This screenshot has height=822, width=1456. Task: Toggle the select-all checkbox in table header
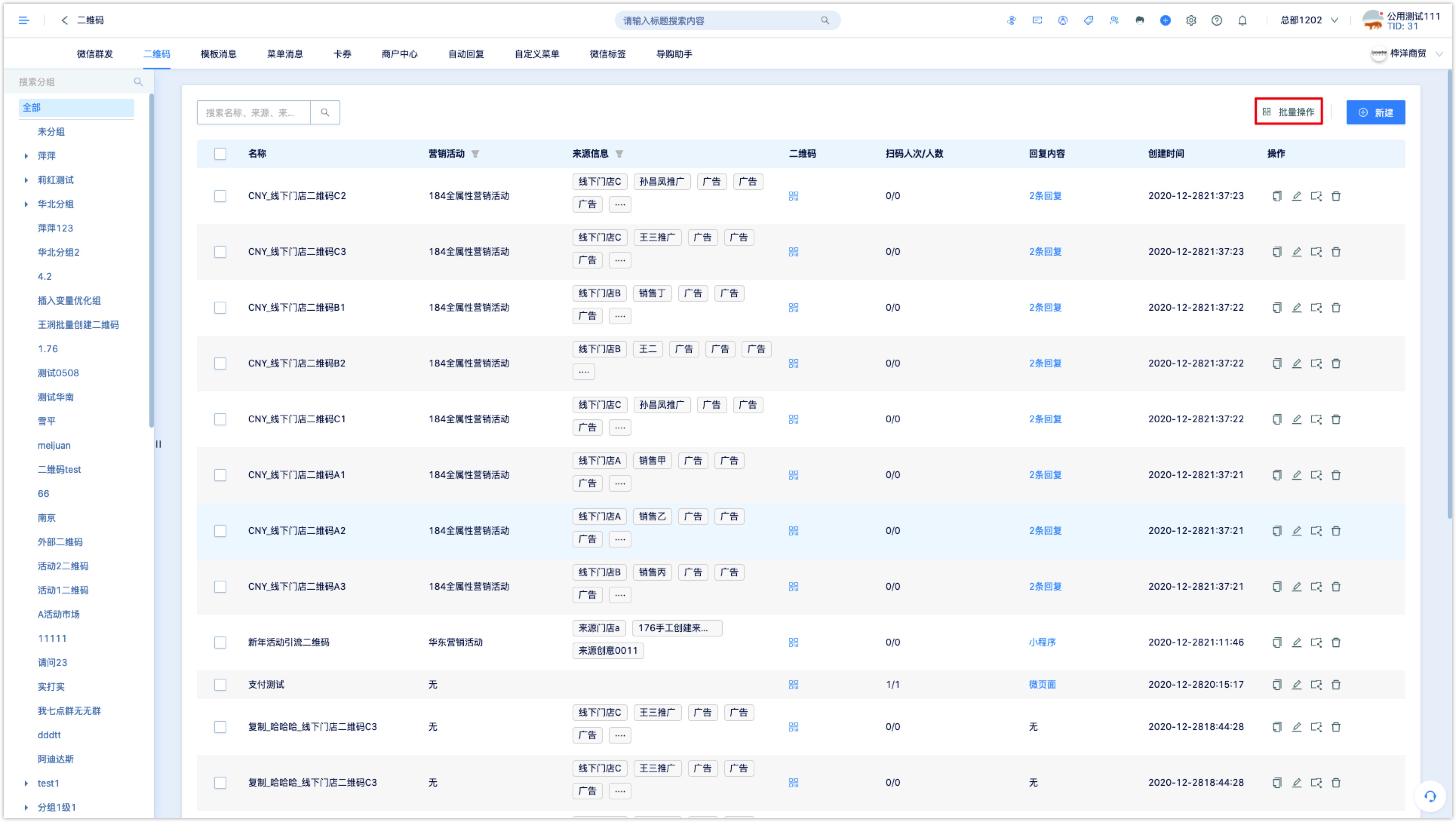220,154
